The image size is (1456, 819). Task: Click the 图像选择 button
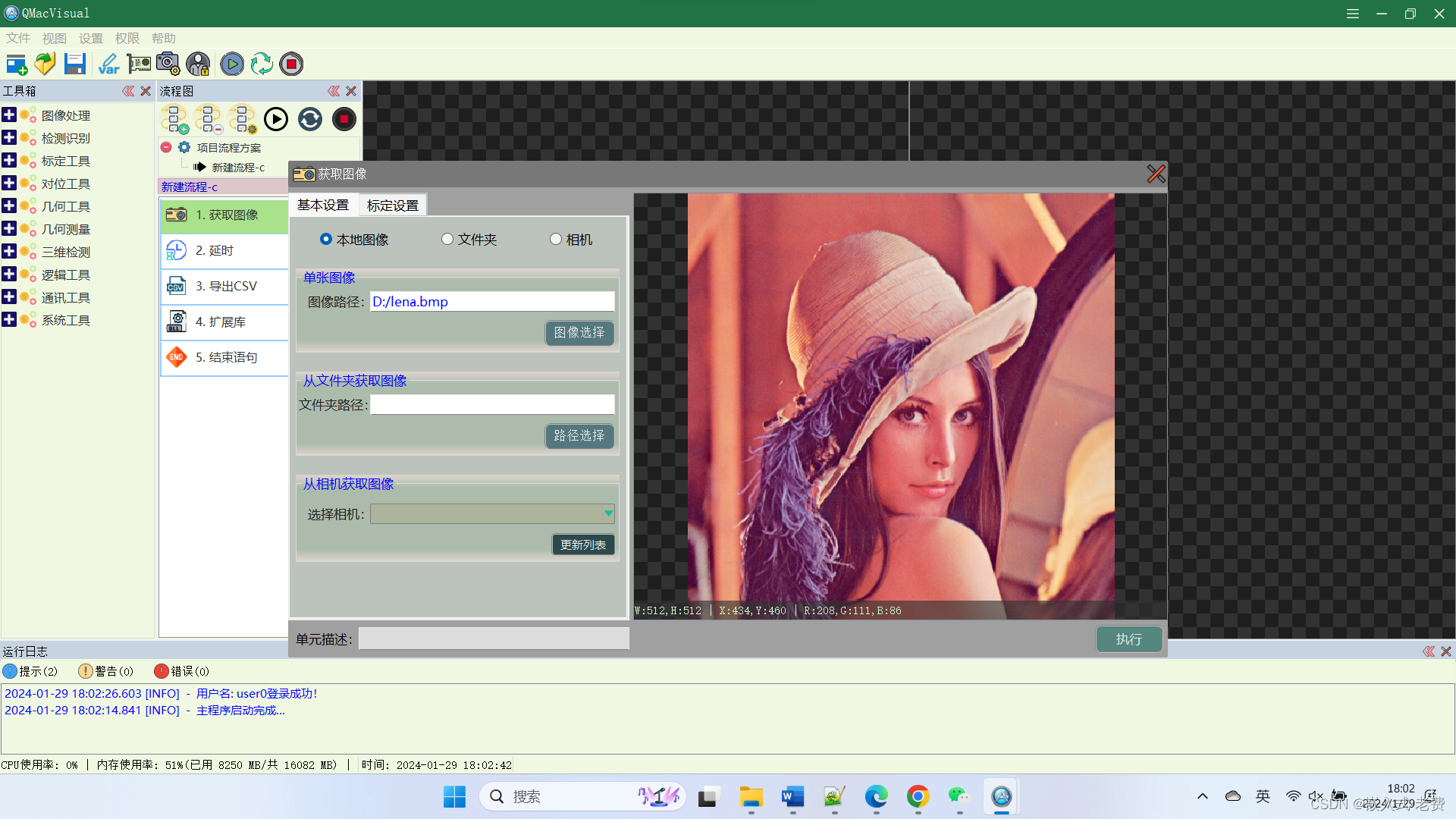point(579,333)
